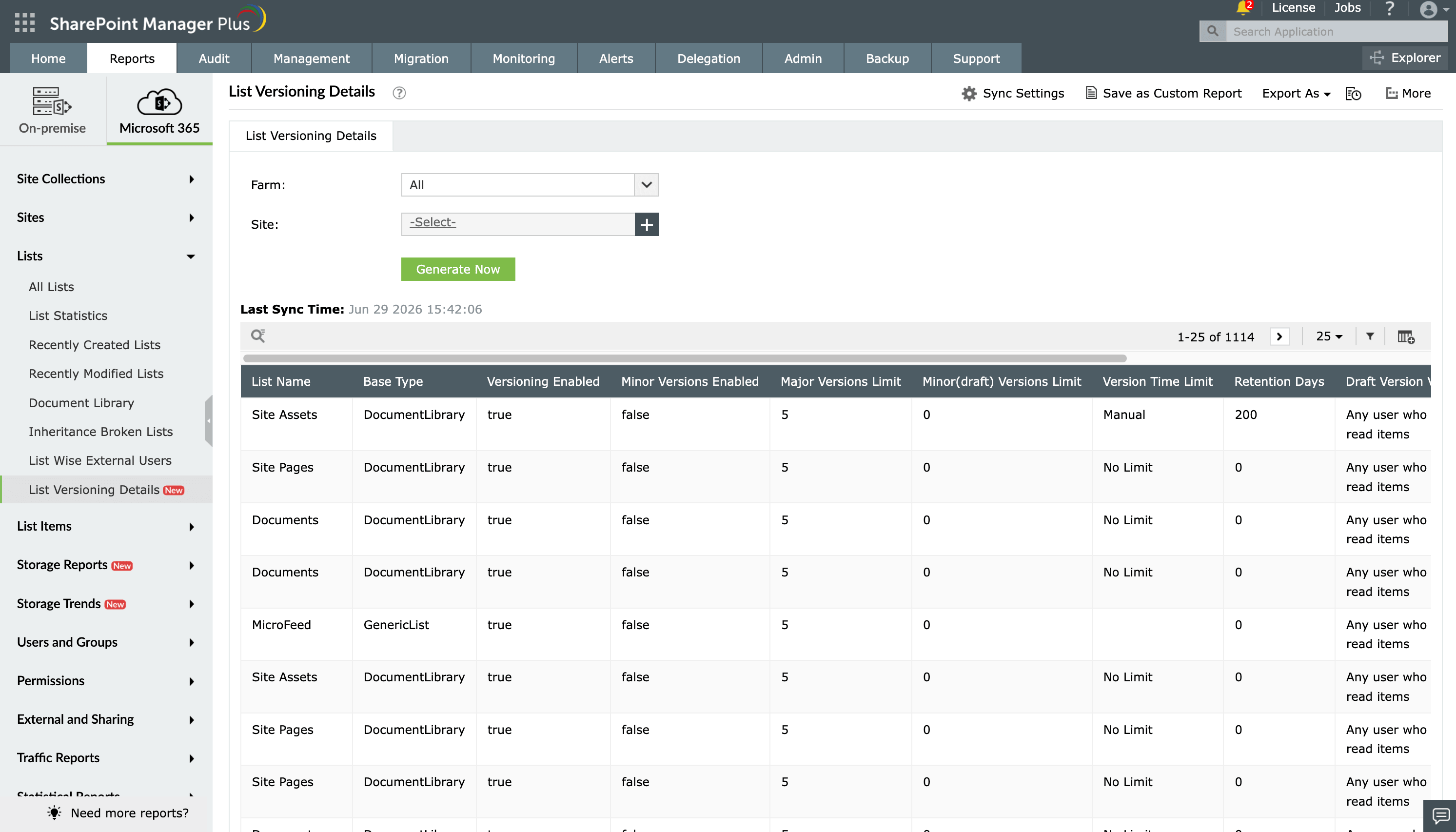Image resolution: width=1456 pixels, height=832 pixels.
Task: Change rows per page 25 dropdown
Action: [1329, 336]
